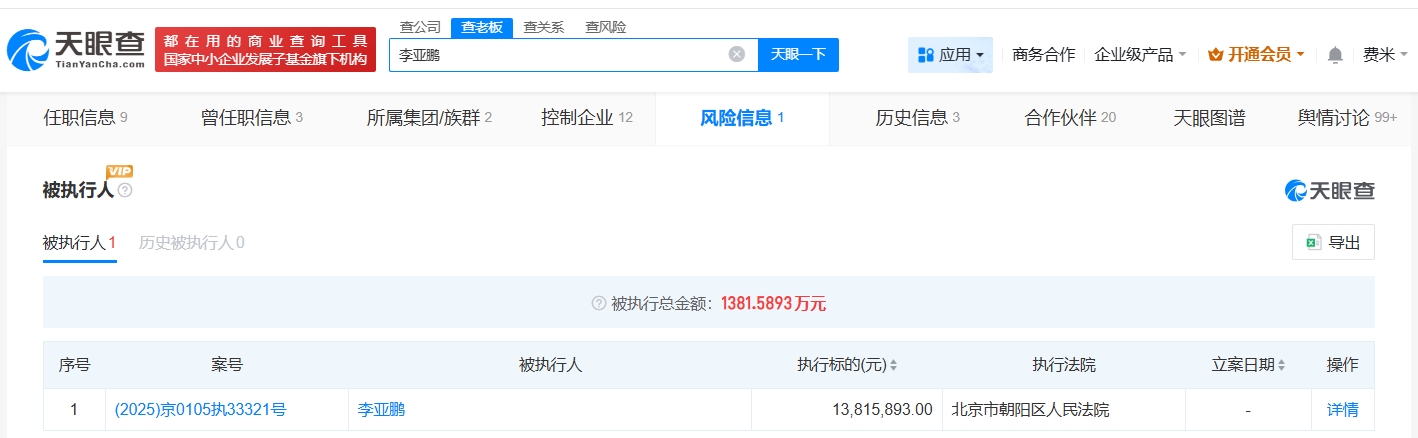Click the VIP badge above 被执行人
Viewport: 1418px width, 438px height.
119,171
